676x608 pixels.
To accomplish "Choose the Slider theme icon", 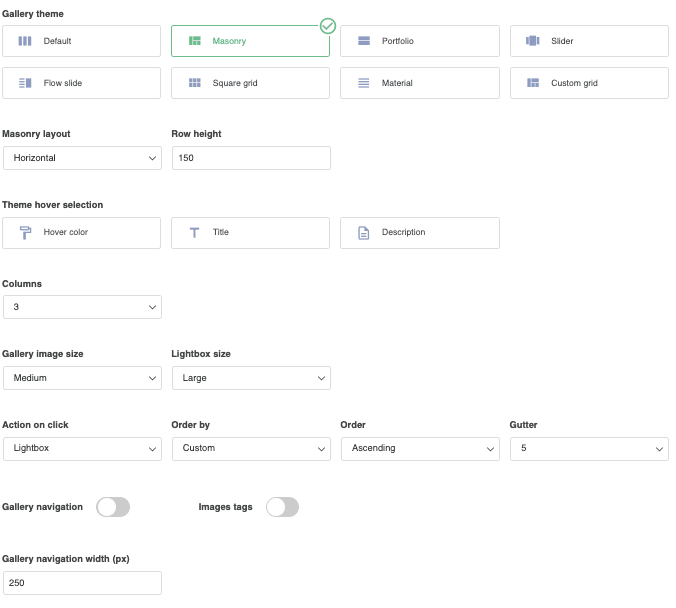I will point(533,41).
